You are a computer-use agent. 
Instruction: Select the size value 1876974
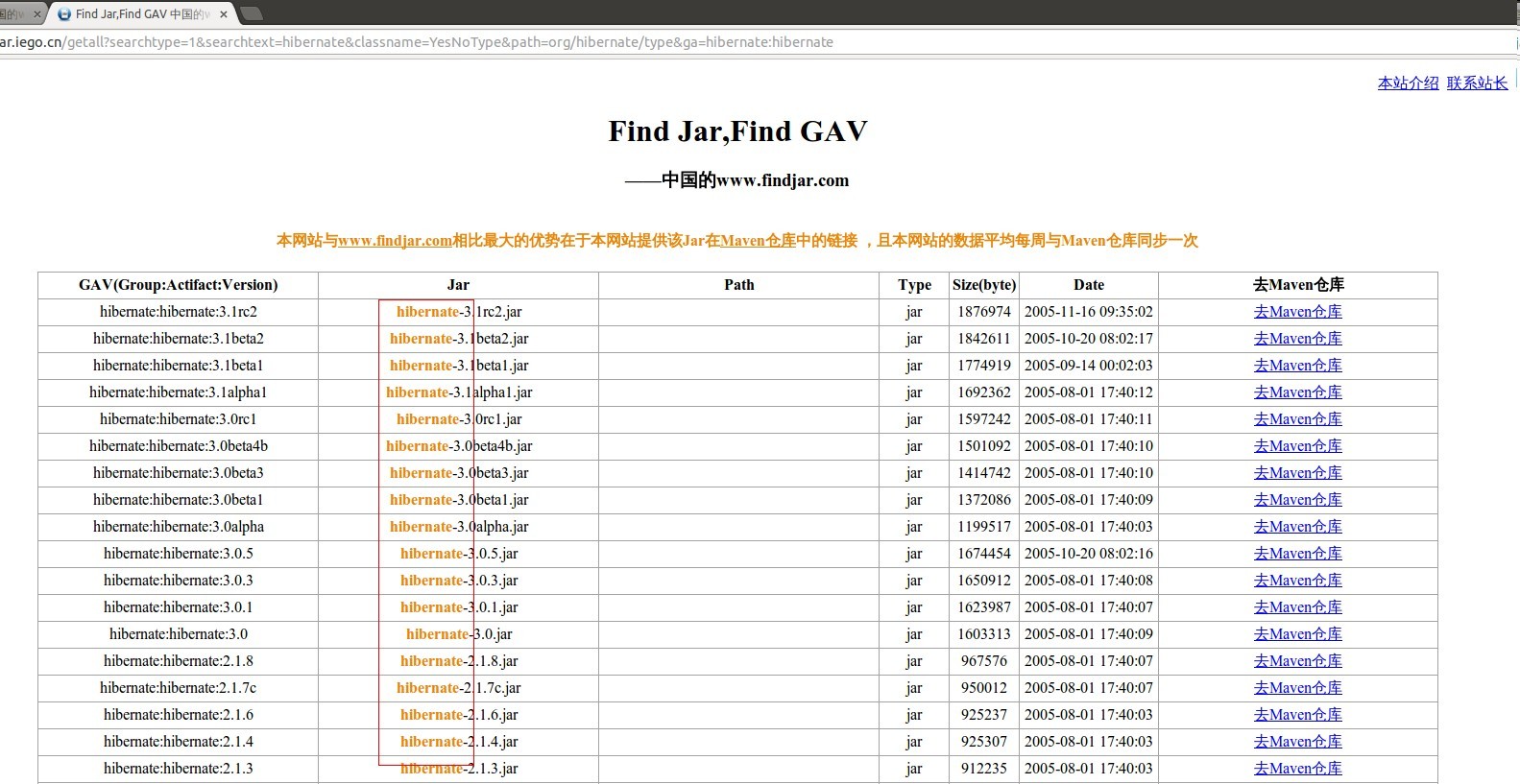click(x=984, y=312)
